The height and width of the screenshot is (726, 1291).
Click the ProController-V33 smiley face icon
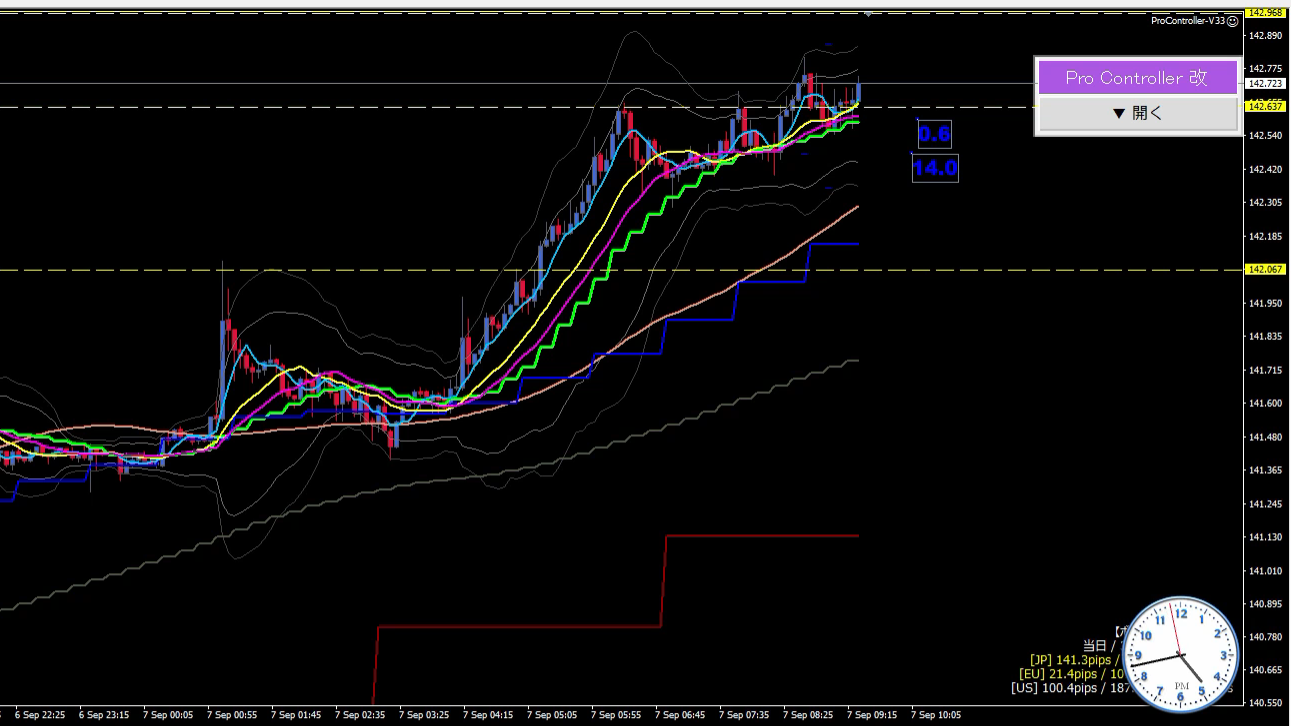pos(1233,20)
